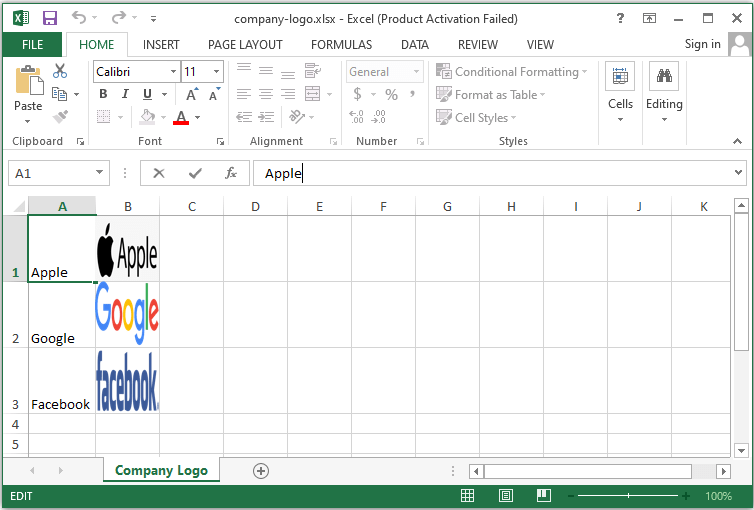
Task: Open the FORMULAS tab
Action: tap(341, 45)
